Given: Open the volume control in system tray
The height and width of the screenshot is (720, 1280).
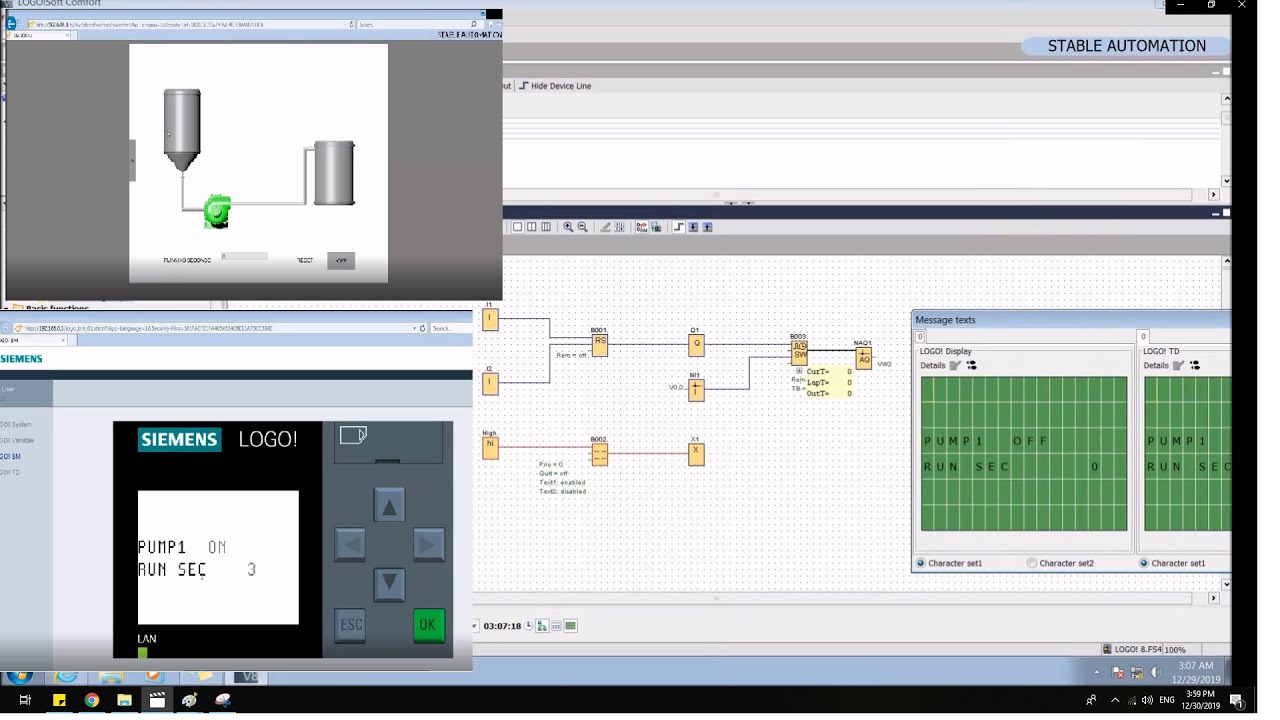Looking at the screenshot, I should click(x=1147, y=701).
